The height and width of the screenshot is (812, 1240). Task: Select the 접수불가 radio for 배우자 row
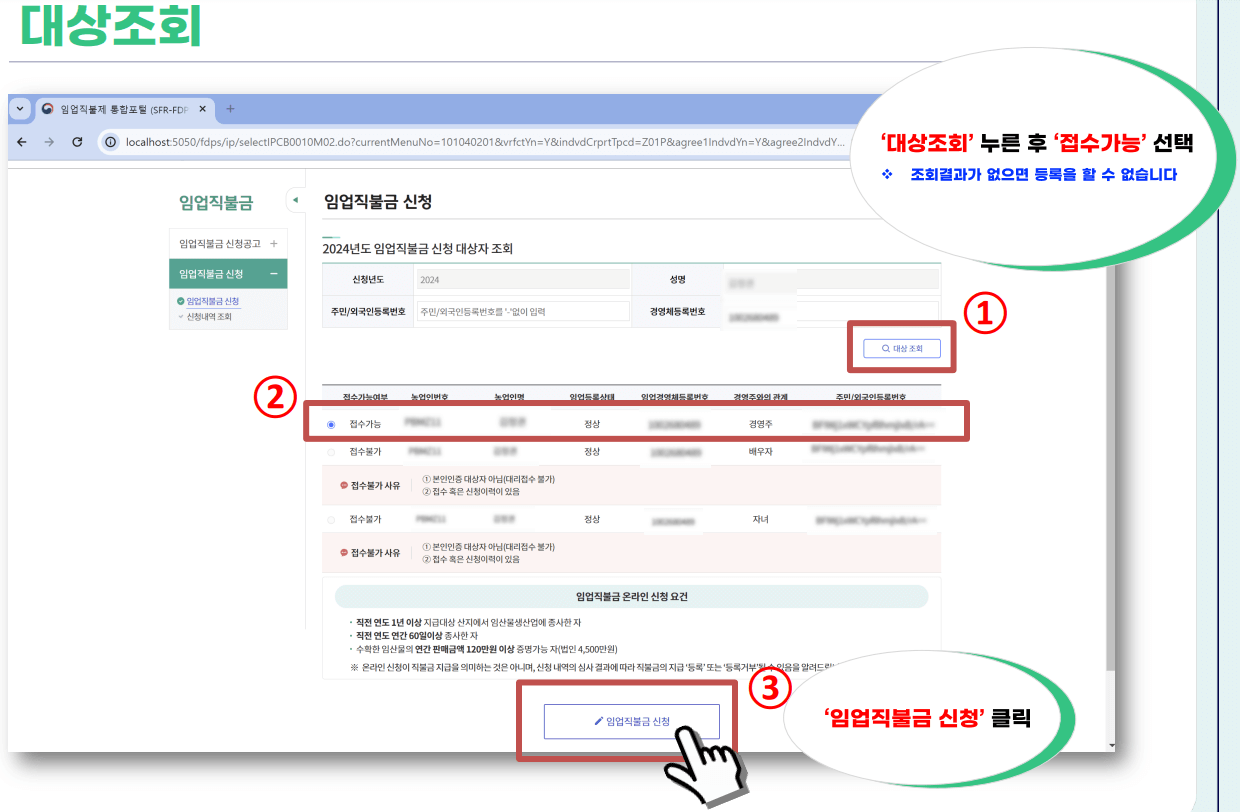pyautogui.click(x=330, y=451)
